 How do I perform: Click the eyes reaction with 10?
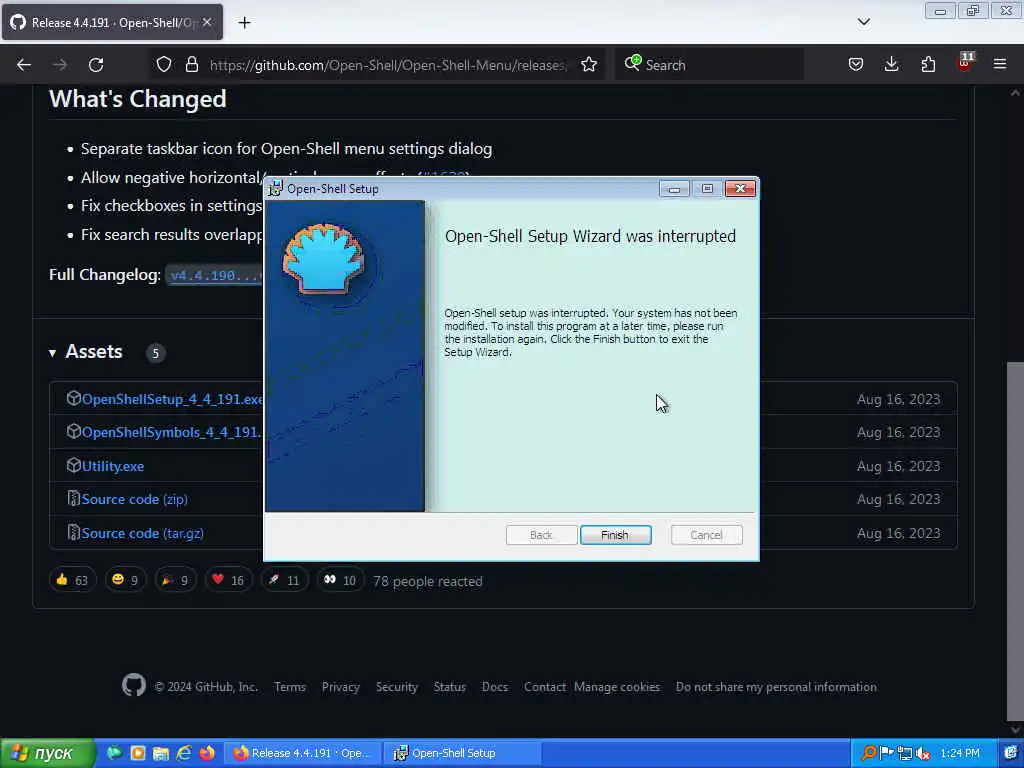click(340, 580)
